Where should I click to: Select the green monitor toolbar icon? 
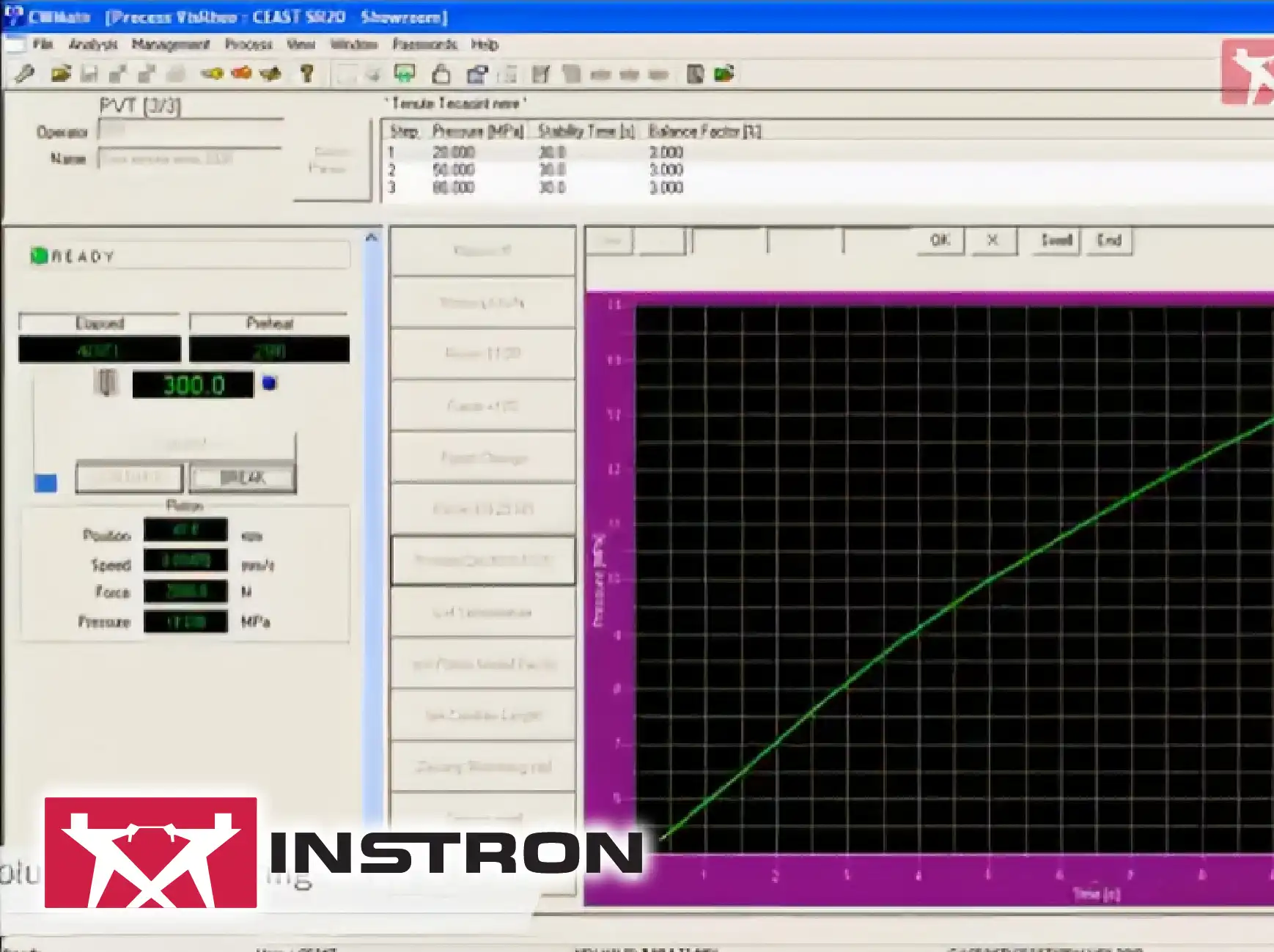tap(402, 74)
